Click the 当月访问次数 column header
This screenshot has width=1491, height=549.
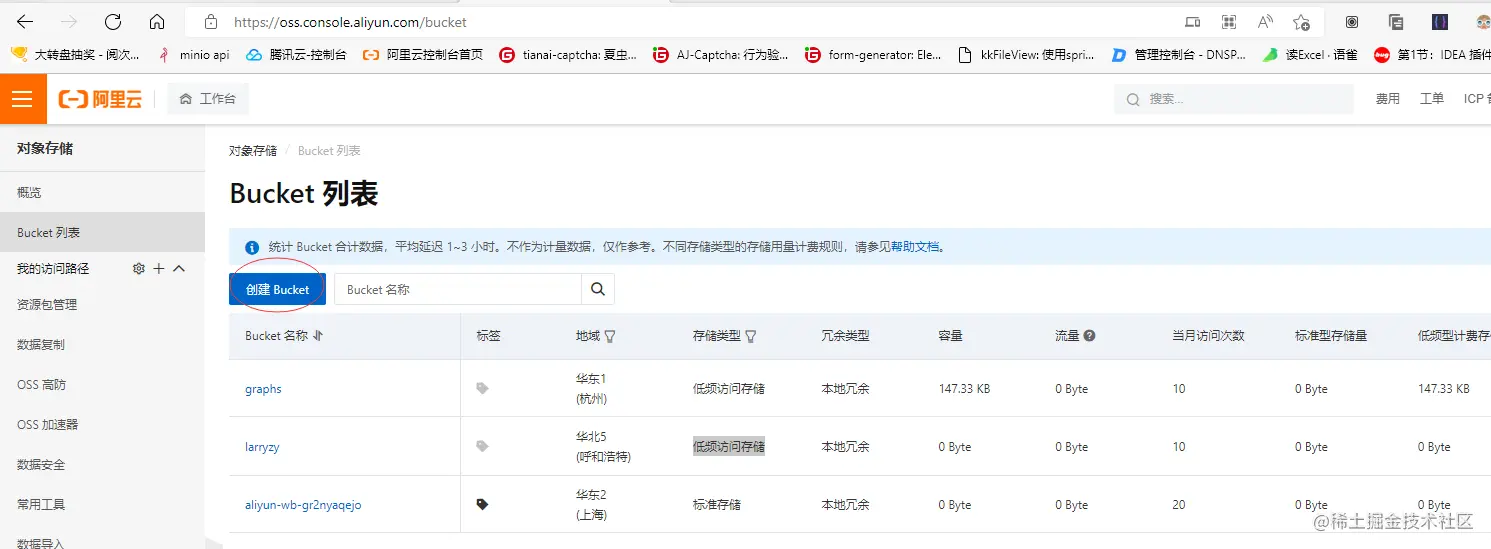pyautogui.click(x=1208, y=336)
